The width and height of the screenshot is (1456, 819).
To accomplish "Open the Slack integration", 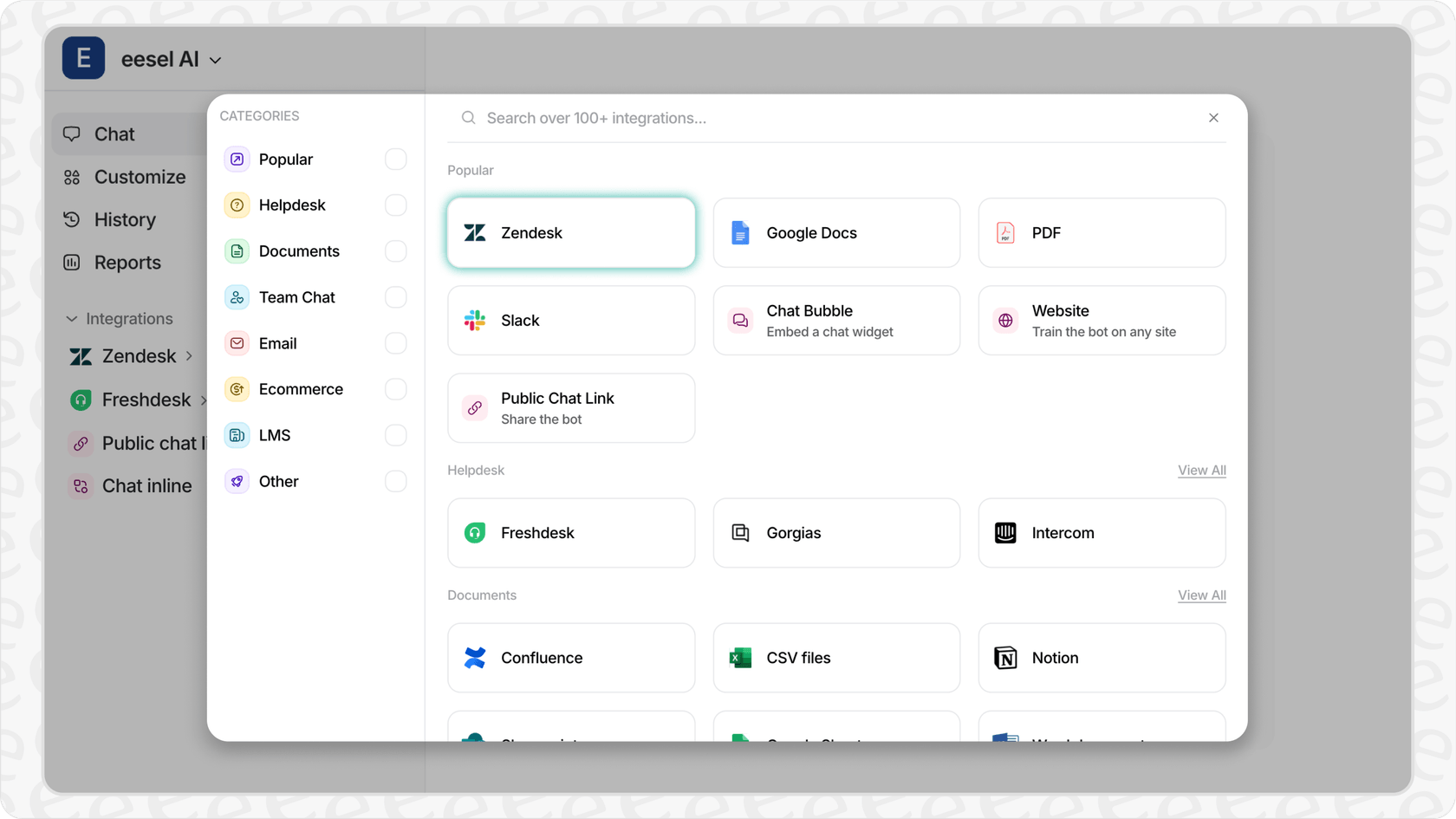I will tap(570, 320).
